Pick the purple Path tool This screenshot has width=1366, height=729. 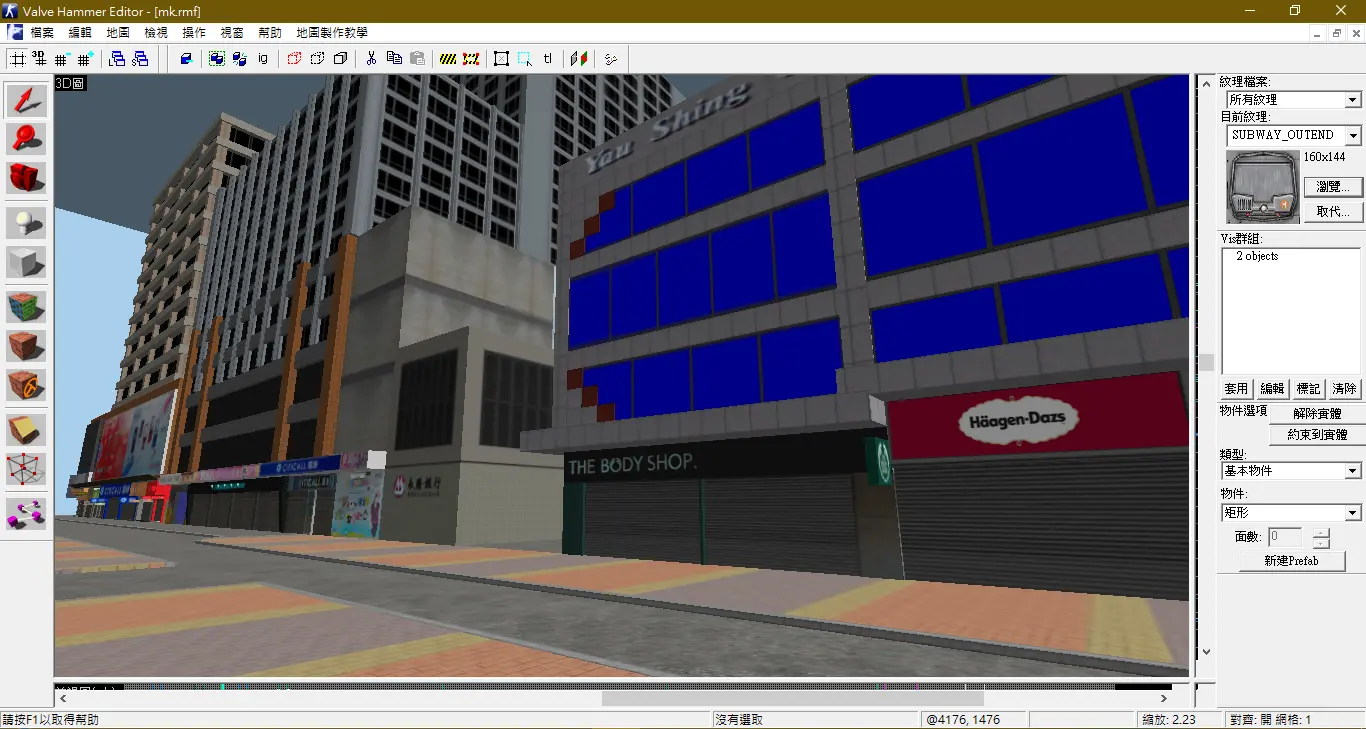26,514
